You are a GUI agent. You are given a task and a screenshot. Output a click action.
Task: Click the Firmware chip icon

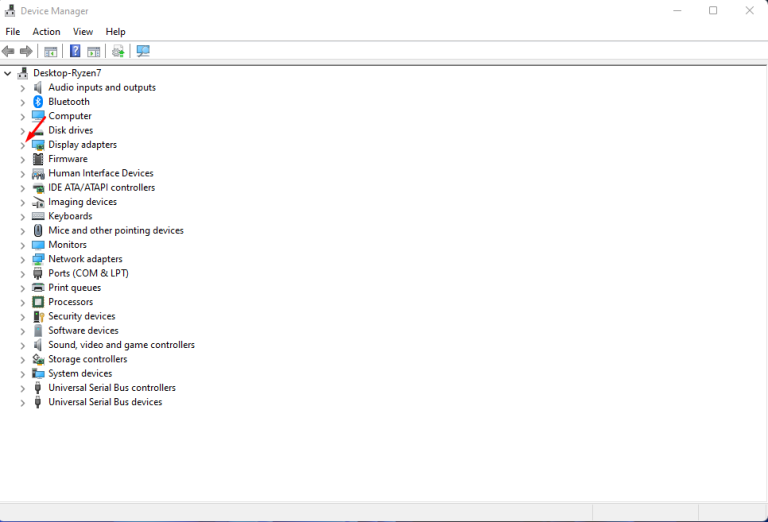click(38, 159)
